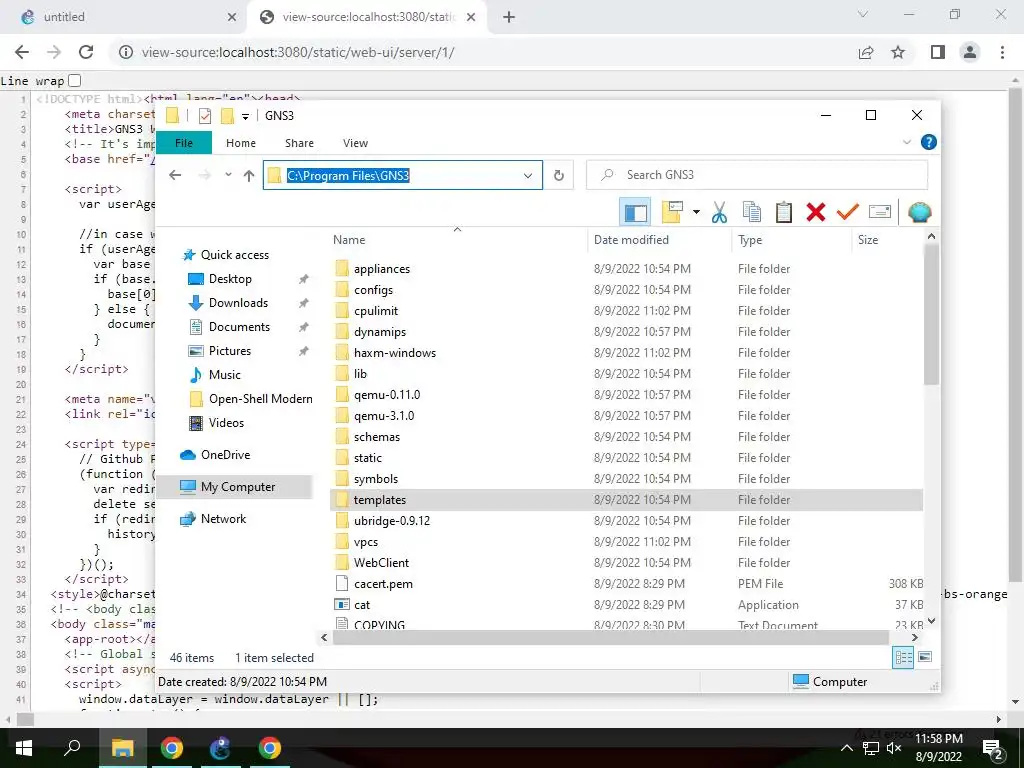
Task: Open the Classic Explorer shell settings icon
Action: [920, 212]
